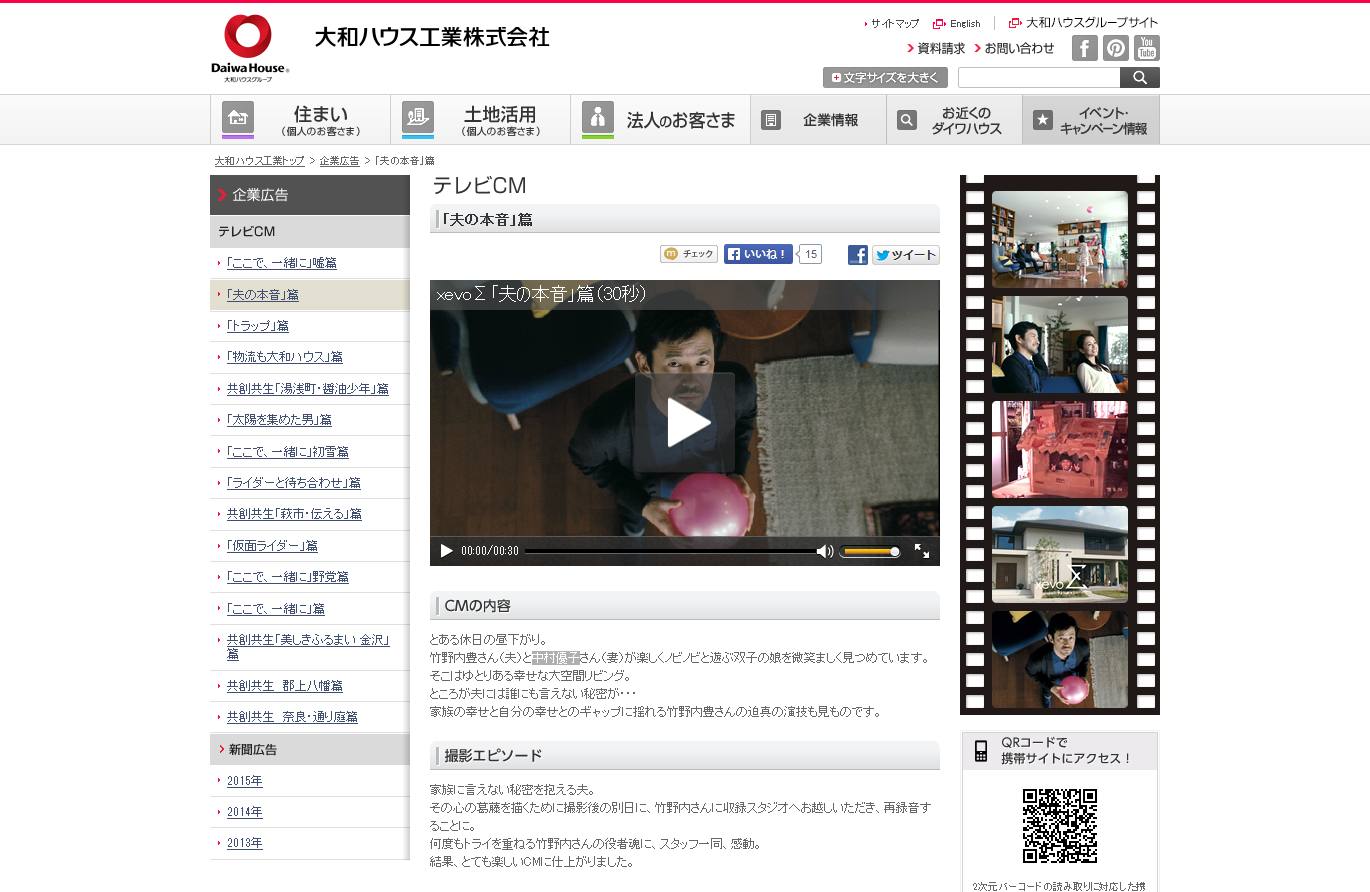The height and width of the screenshot is (892, 1370).
Task: Open 2013年 newspaper ads
Action: click(244, 843)
